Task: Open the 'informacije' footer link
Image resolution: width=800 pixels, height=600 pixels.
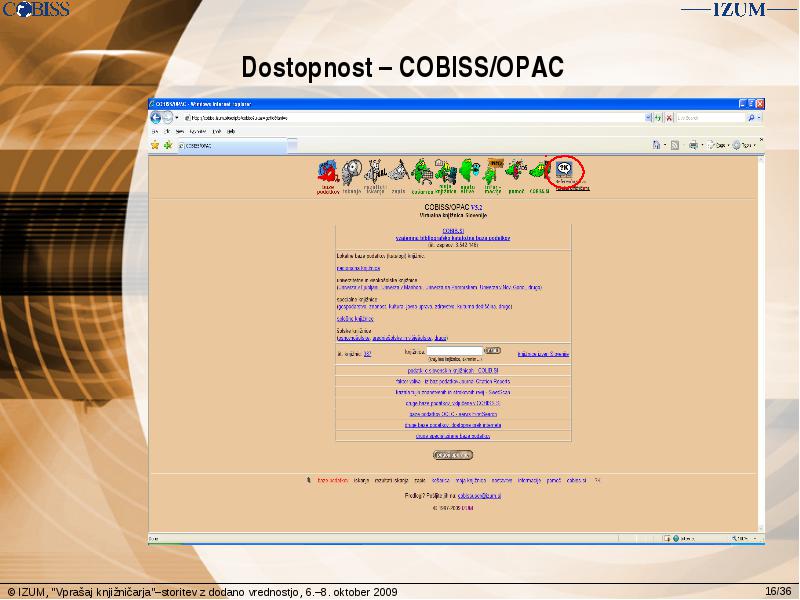Action: (x=529, y=481)
